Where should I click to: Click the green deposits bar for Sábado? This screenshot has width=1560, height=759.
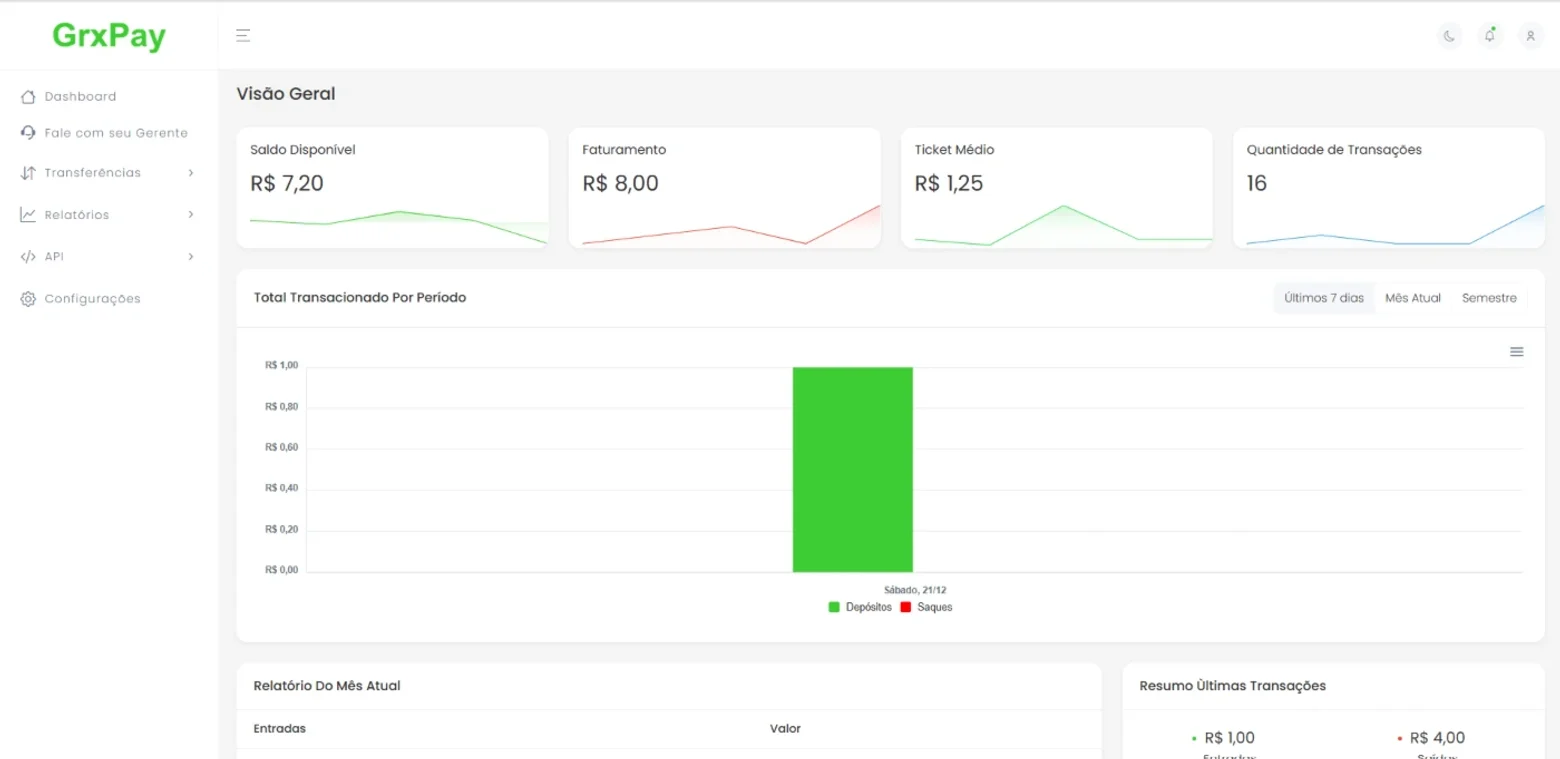(x=852, y=469)
